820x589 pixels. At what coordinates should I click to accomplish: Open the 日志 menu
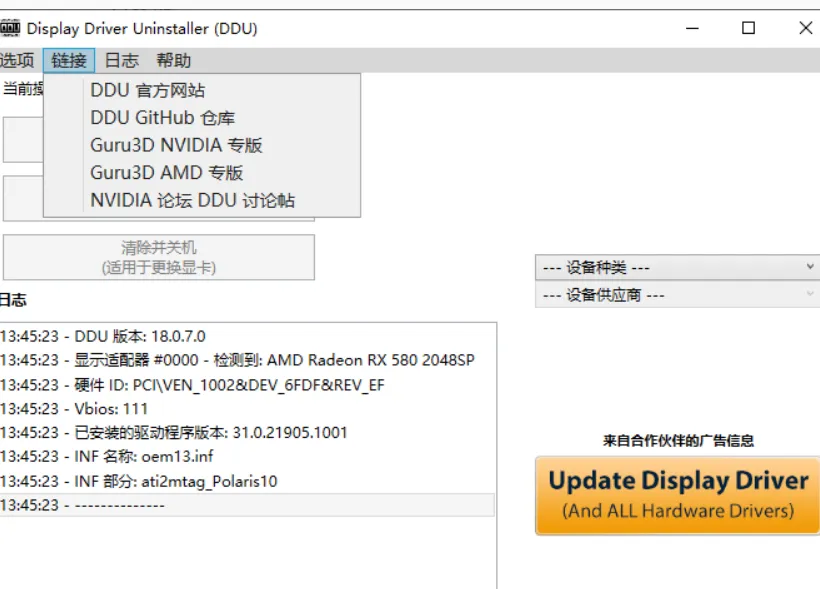[x=121, y=61]
